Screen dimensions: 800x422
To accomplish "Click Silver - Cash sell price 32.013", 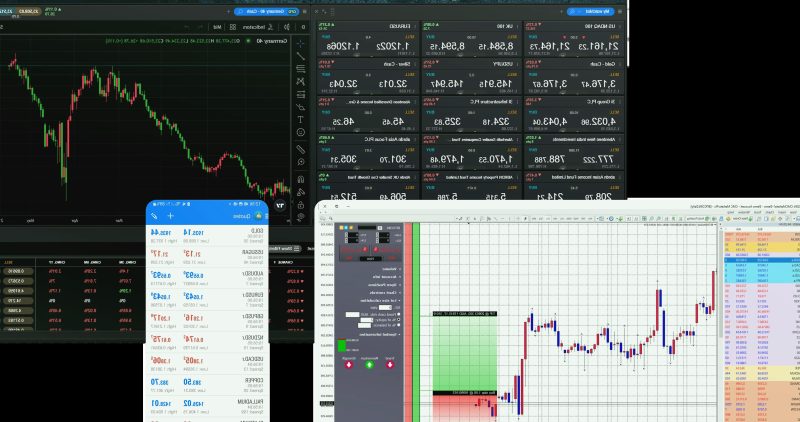I will click(393, 84).
